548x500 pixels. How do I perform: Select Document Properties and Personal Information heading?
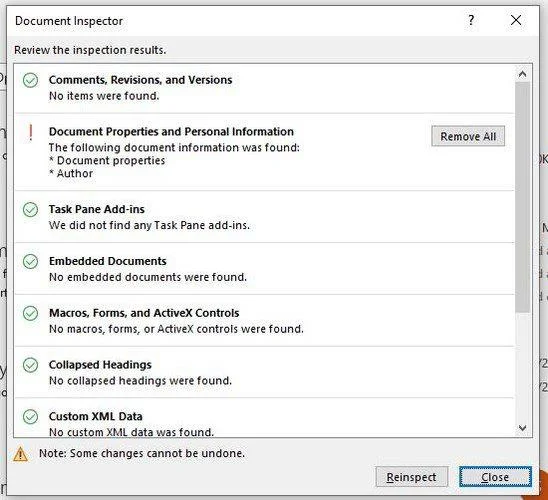pyautogui.click(x=171, y=132)
